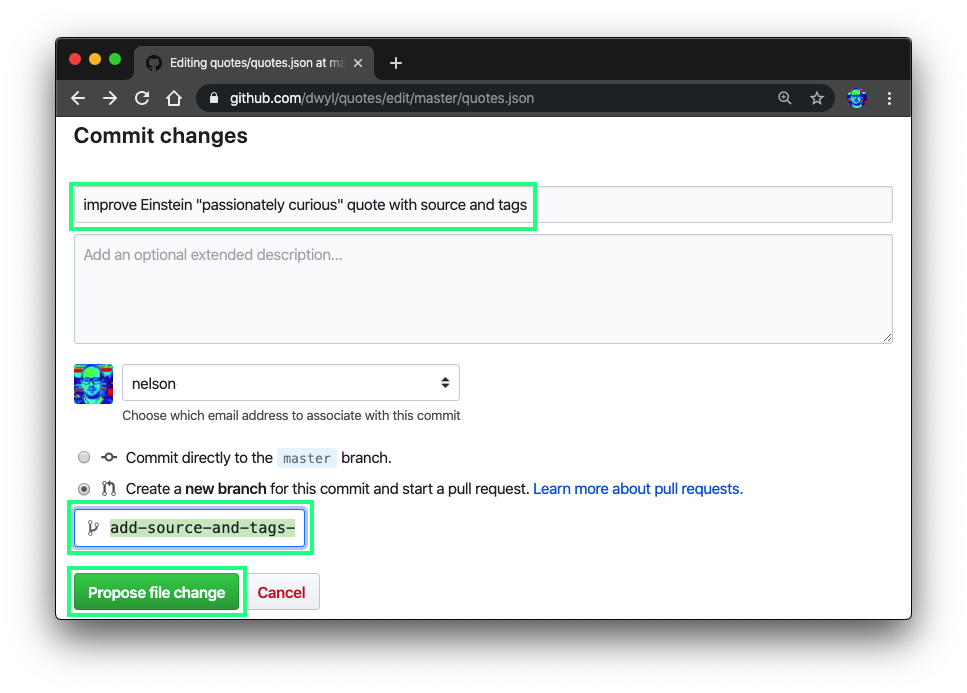This screenshot has width=967, height=693.
Task: Reload the page
Action: pos(141,98)
